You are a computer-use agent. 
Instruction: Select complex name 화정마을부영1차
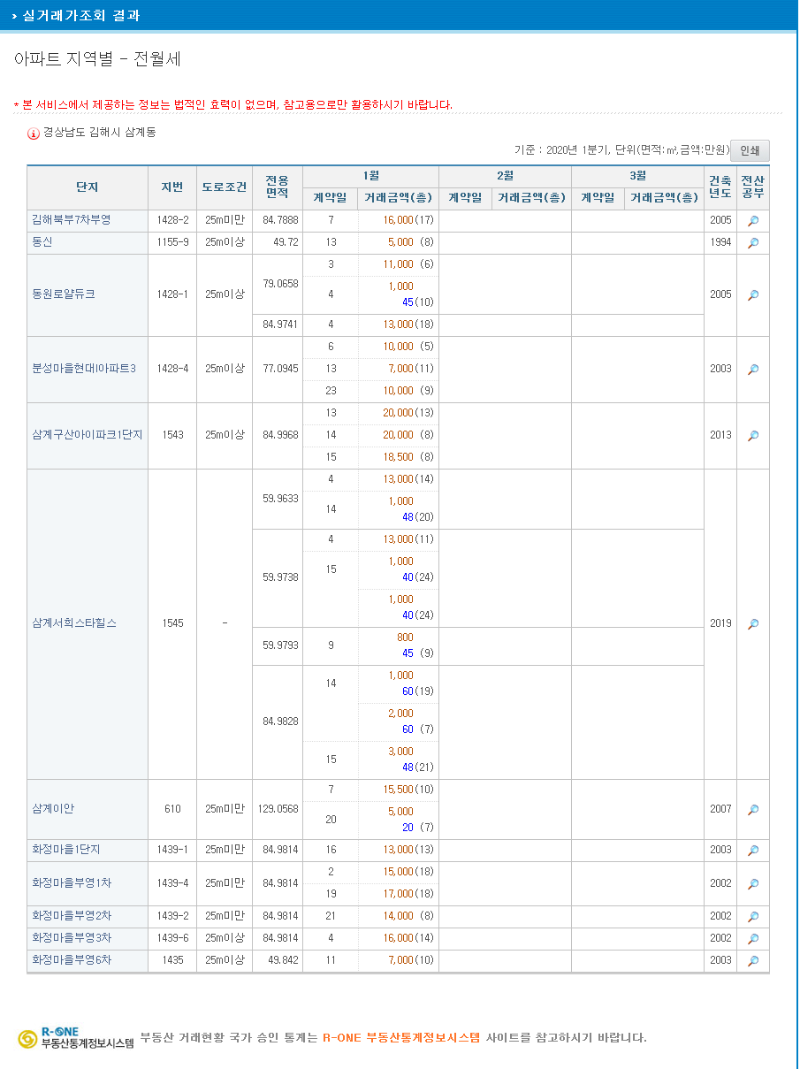point(71,883)
